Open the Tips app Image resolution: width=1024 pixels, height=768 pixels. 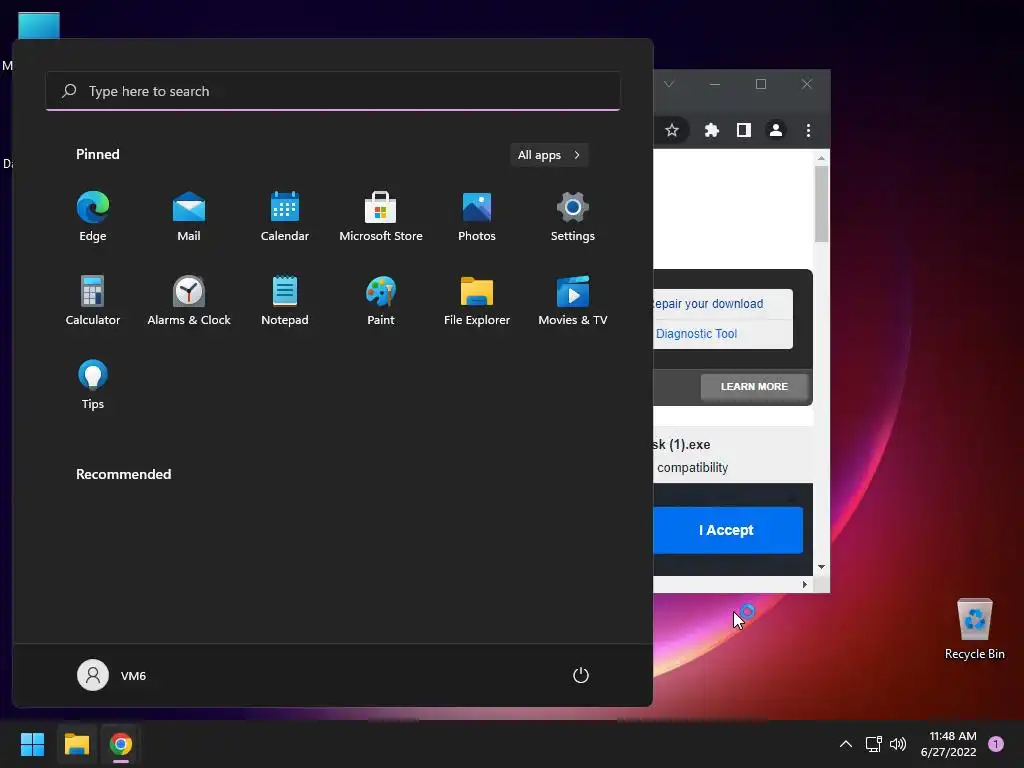tap(93, 385)
